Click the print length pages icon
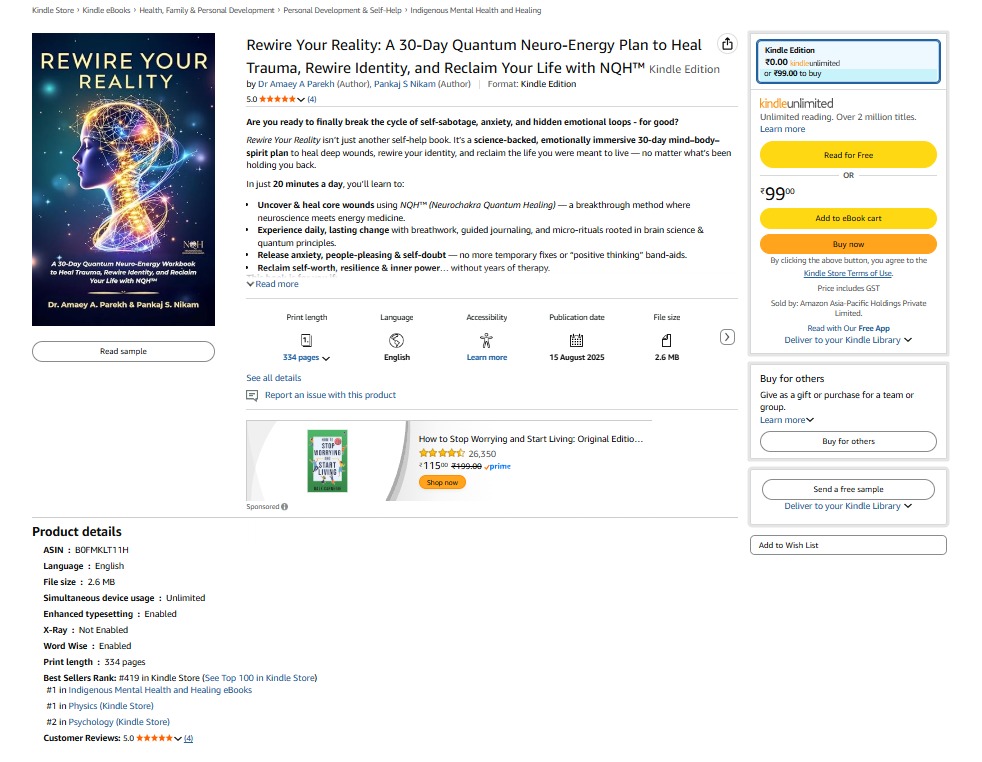Screen dimensions: 982x762 [x=307, y=340]
